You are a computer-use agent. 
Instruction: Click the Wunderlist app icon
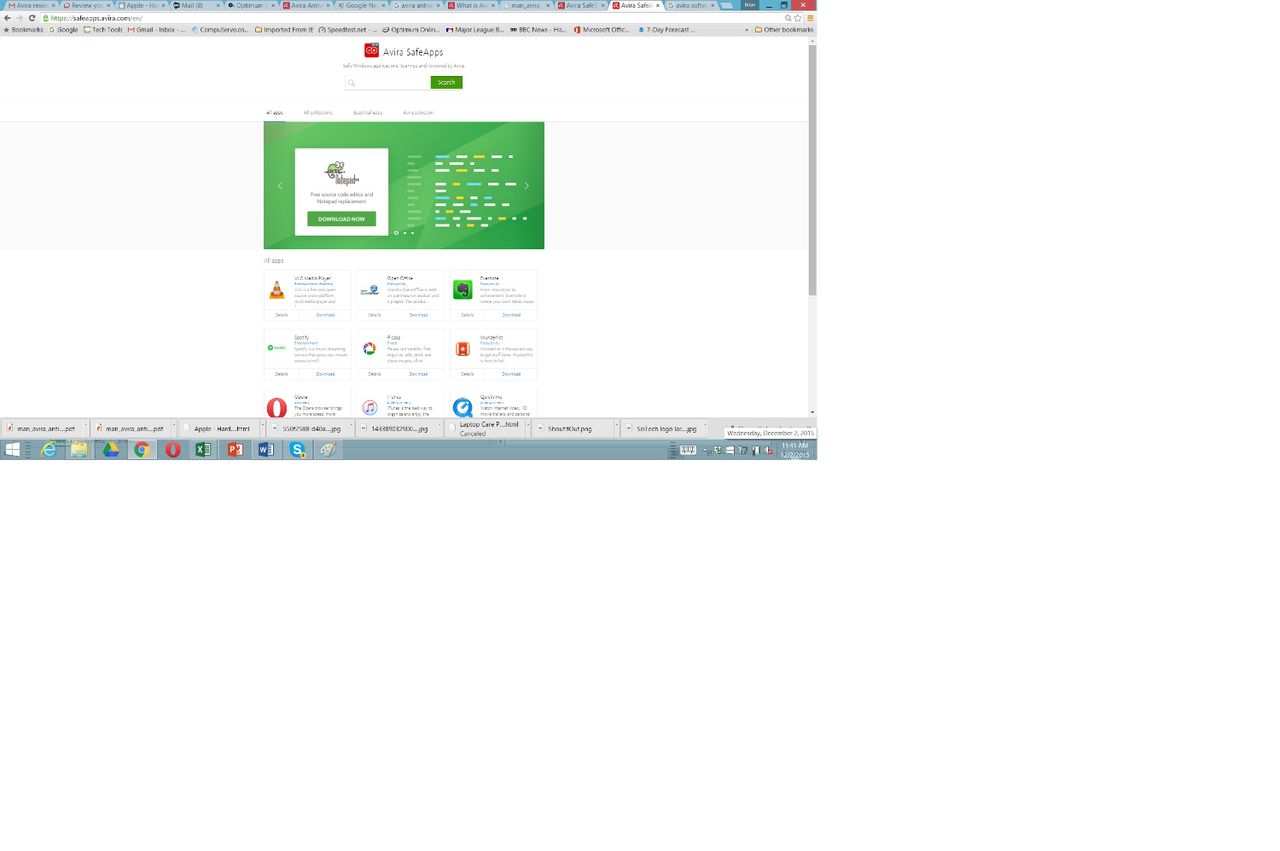[462, 348]
